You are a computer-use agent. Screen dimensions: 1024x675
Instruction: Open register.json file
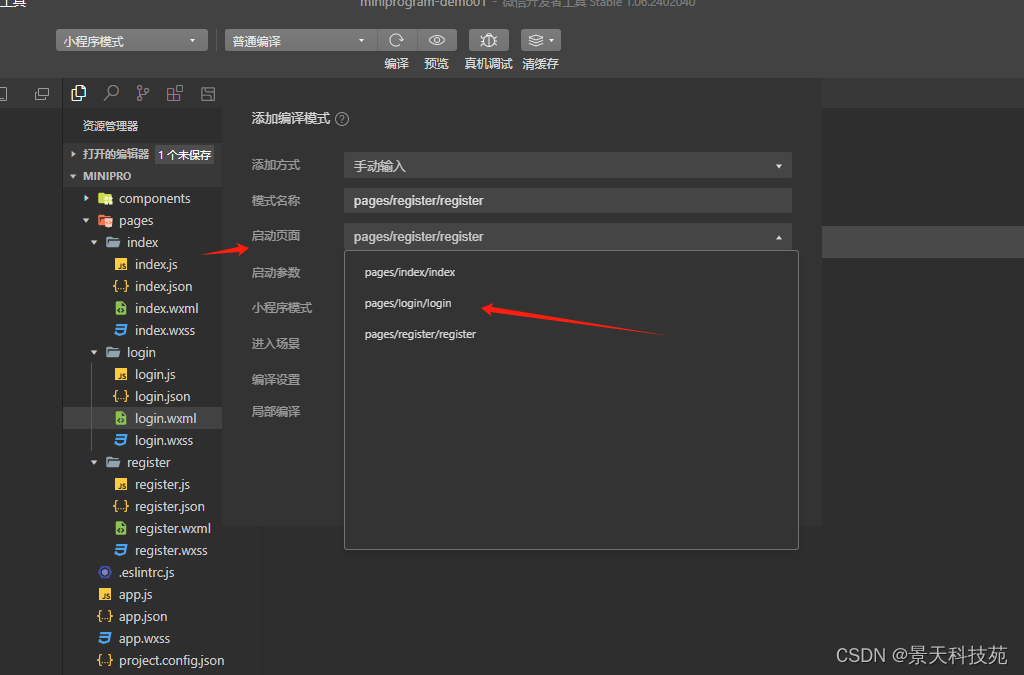click(x=170, y=507)
